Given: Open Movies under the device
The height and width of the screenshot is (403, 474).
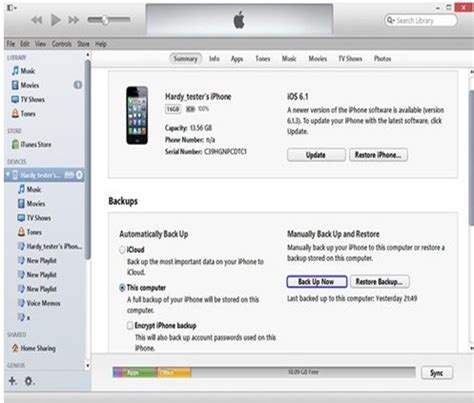Looking at the screenshot, I should pyautogui.click(x=31, y=204).
